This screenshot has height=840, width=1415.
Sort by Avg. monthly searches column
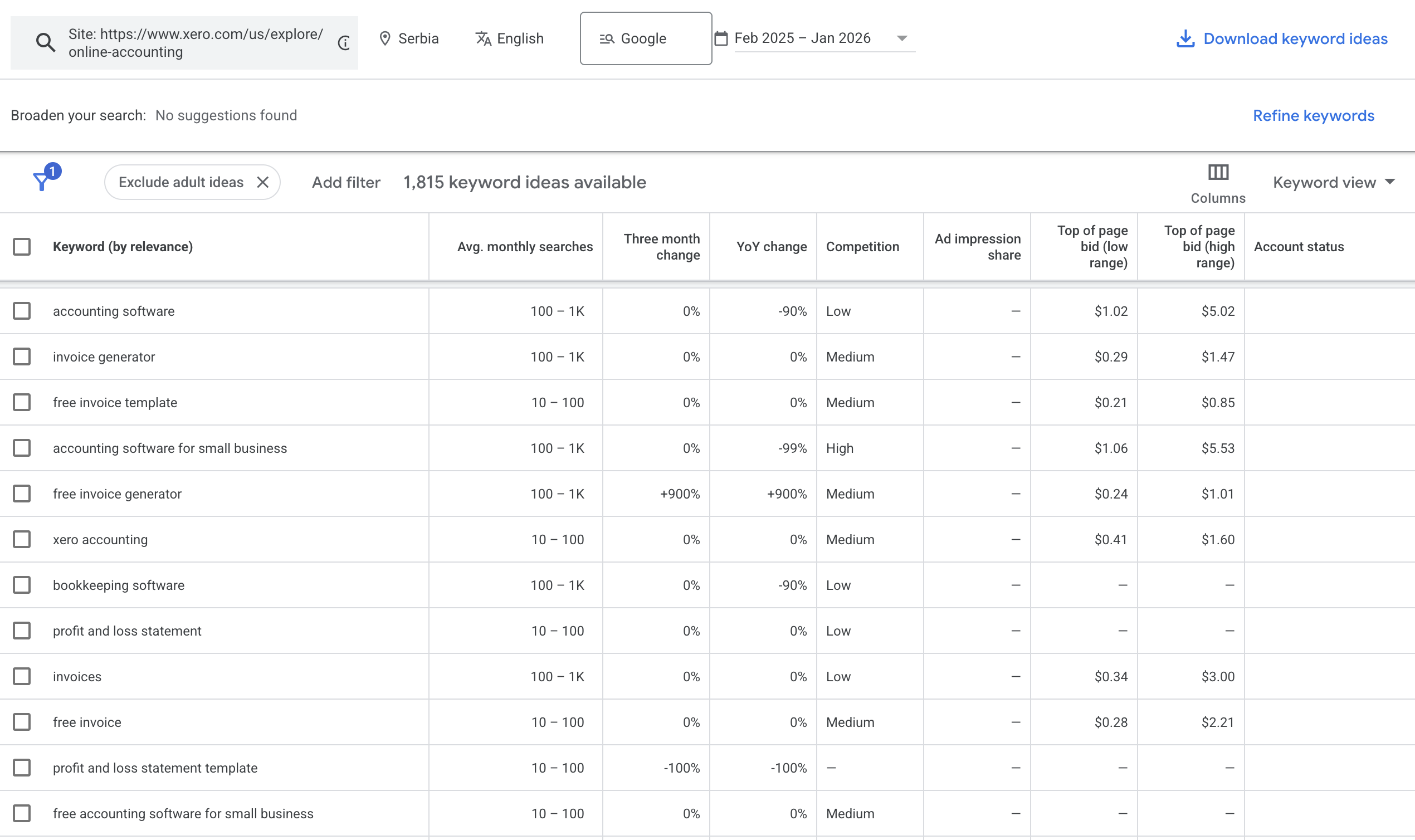(525, 247)
